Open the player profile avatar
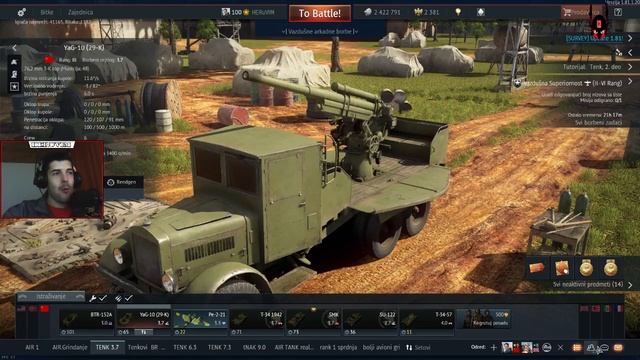 (226, 12)
